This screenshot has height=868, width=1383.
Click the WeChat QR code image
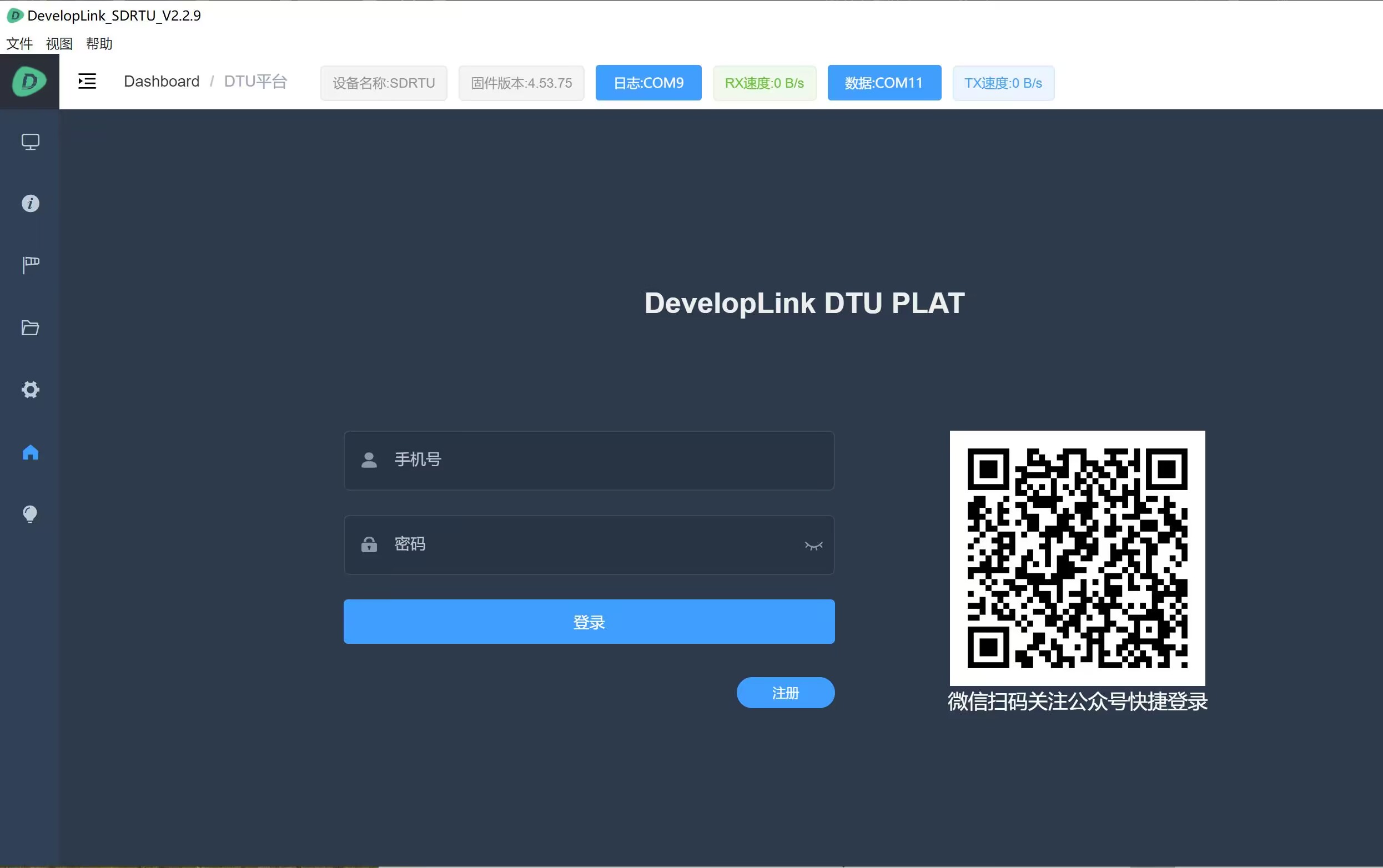(1077, 558)
